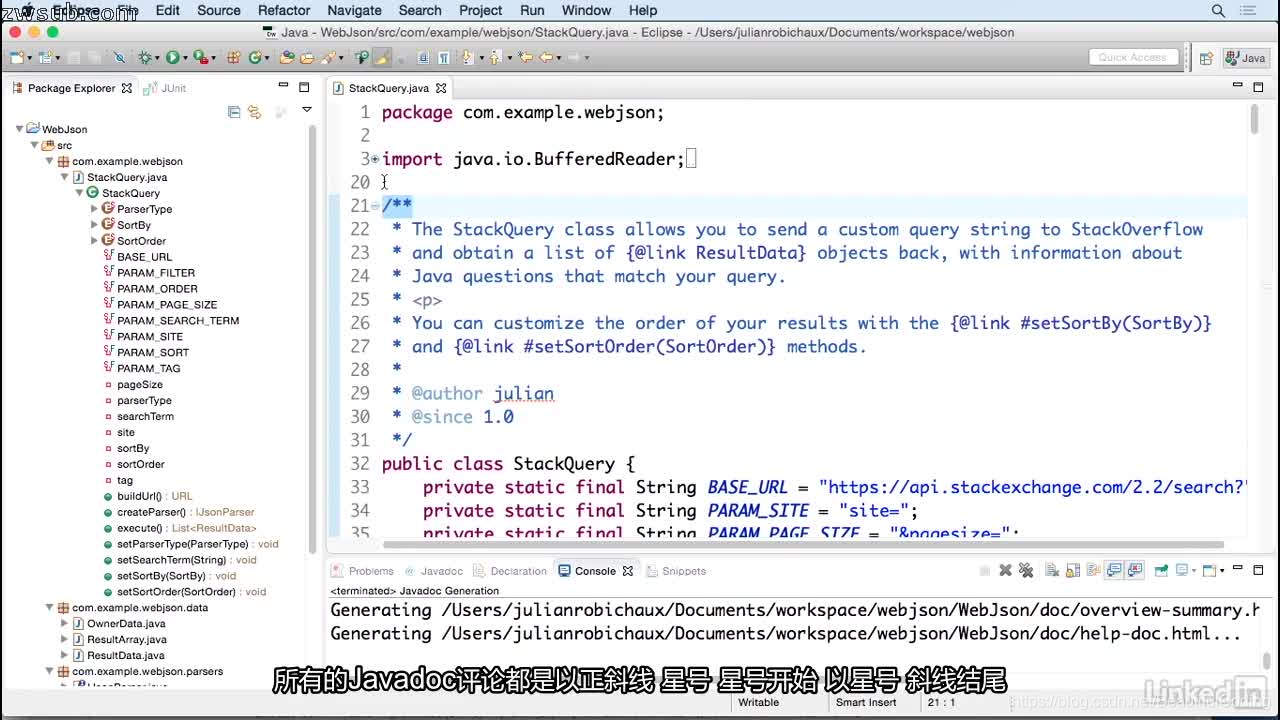Click the Remove Launch console icon
Screen dimensions: 1280x720
[x=1005, y=571]
